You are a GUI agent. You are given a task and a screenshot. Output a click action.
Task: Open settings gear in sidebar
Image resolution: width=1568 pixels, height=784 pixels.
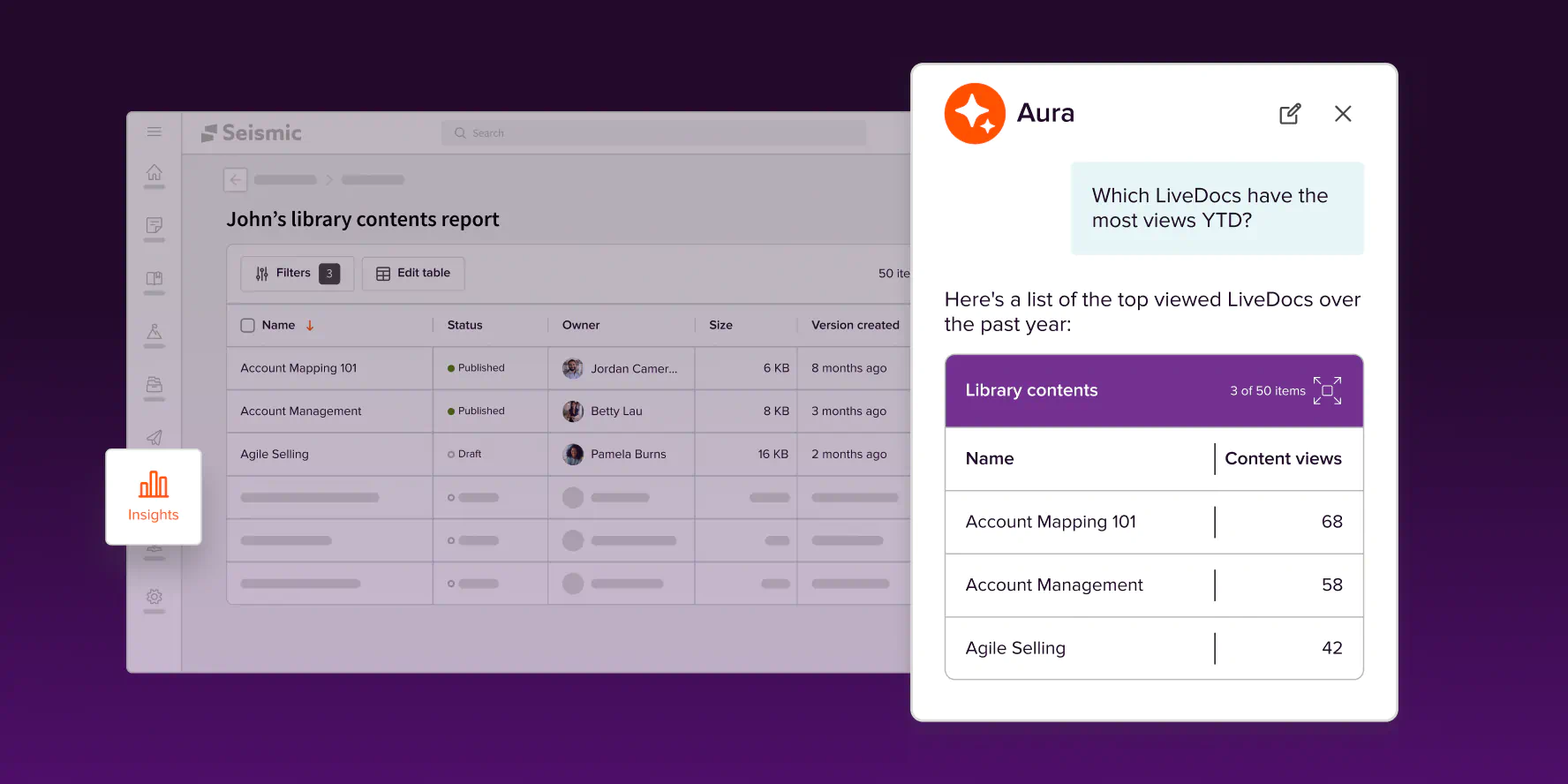[155, 597]
